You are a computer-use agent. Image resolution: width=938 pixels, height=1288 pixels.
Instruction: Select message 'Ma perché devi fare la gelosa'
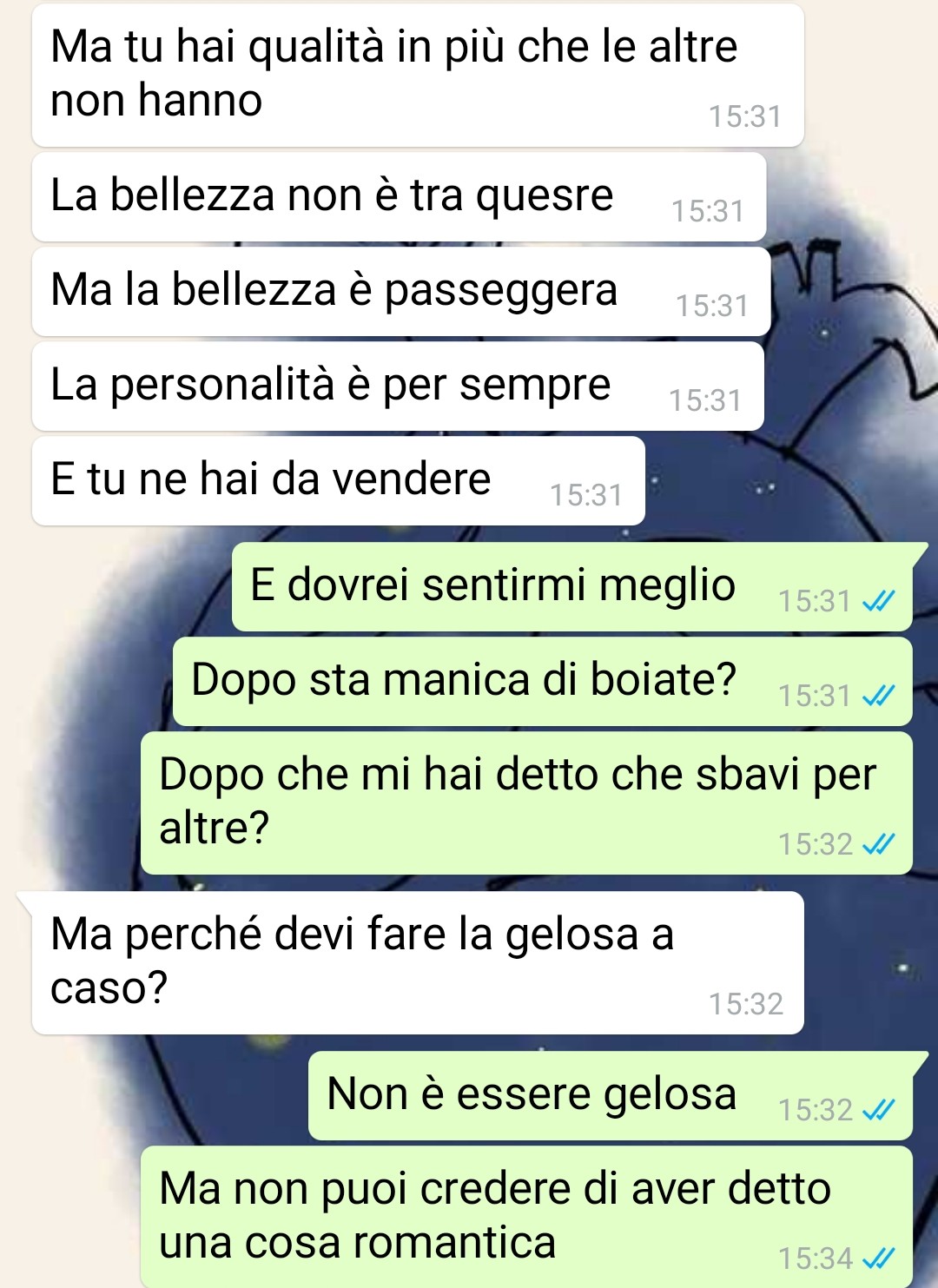[418, 963]
